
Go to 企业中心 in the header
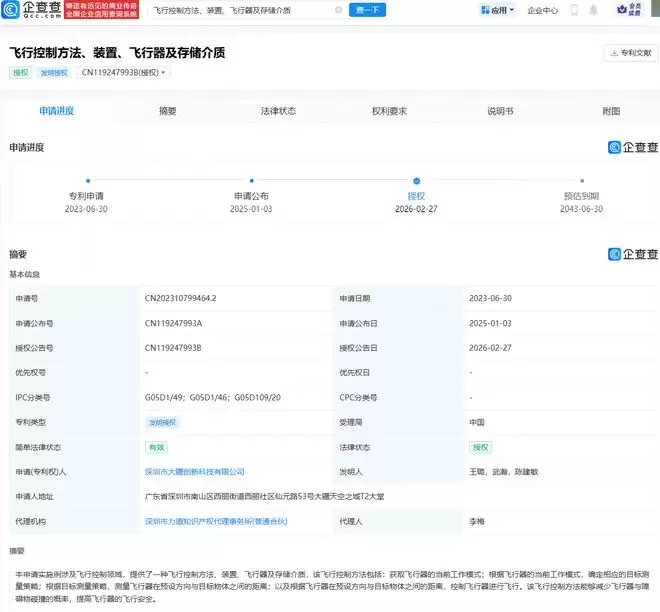point(542,10)
